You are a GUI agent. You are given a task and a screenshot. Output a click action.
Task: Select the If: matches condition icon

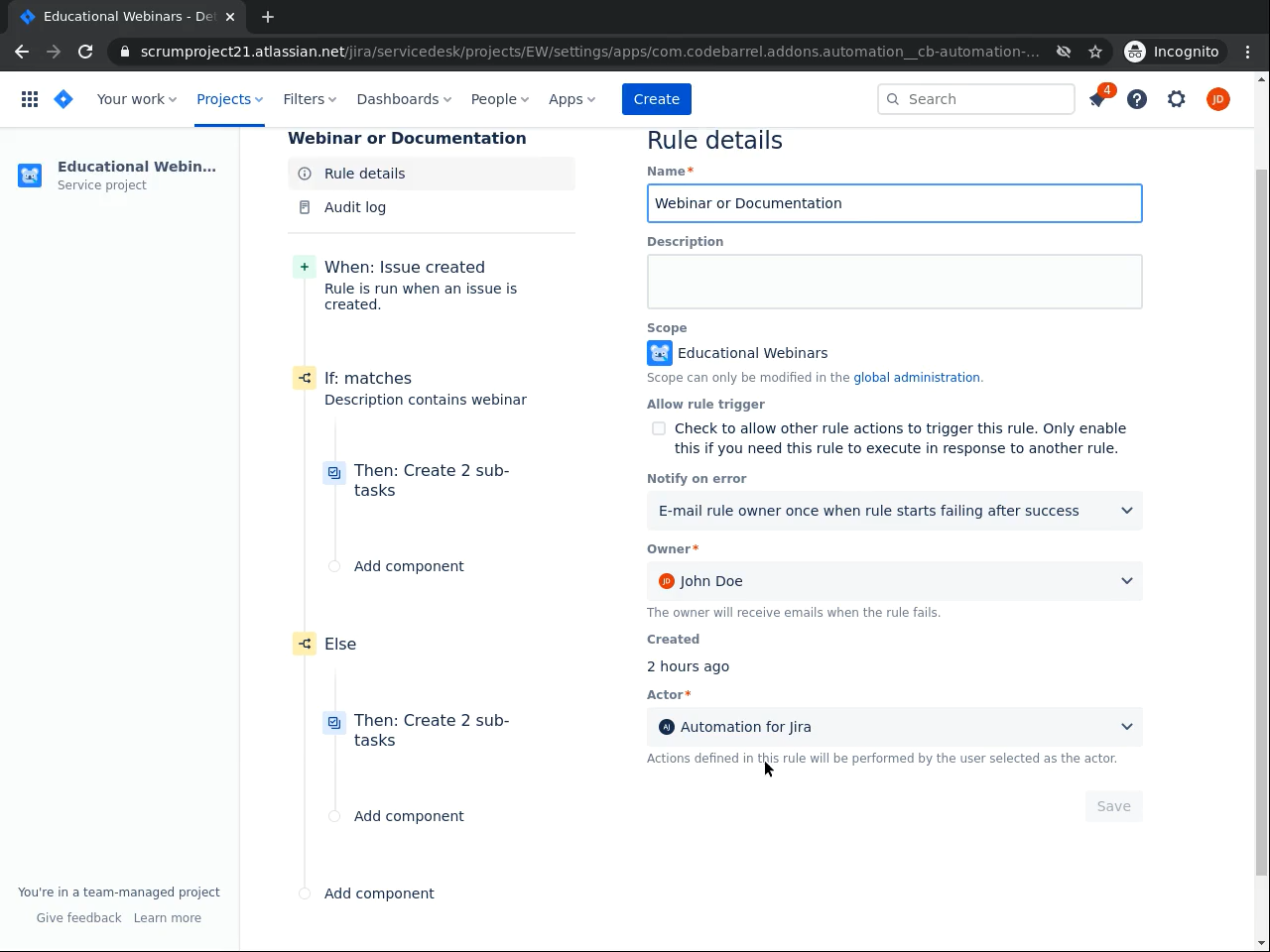point(305,378)
